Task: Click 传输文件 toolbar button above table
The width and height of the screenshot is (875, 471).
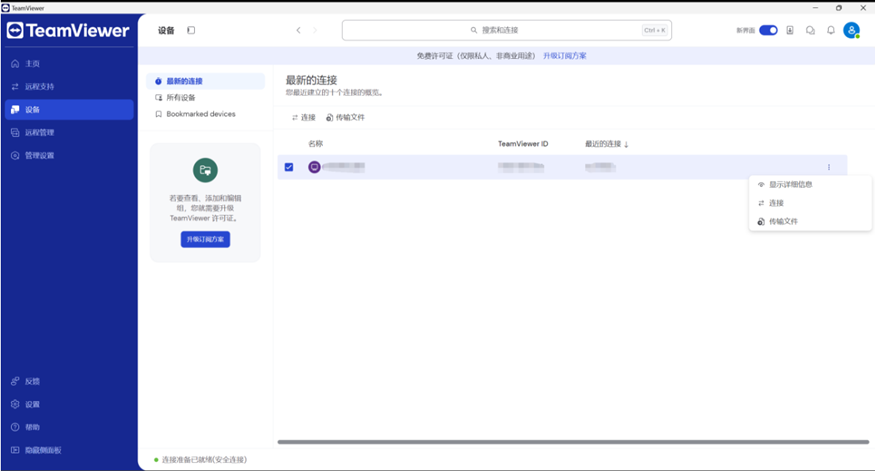Action: pyautogui.click(x=345, y=117)
